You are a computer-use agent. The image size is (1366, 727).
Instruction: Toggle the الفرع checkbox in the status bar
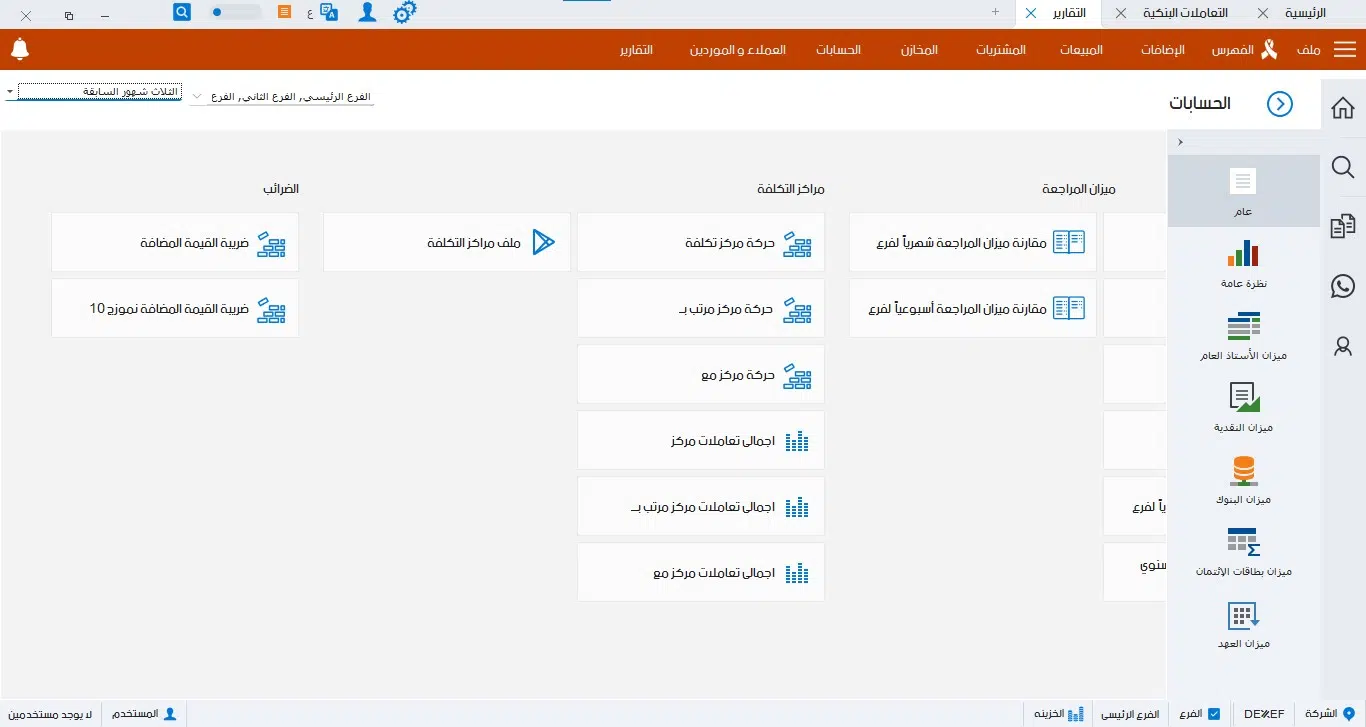1212,713
